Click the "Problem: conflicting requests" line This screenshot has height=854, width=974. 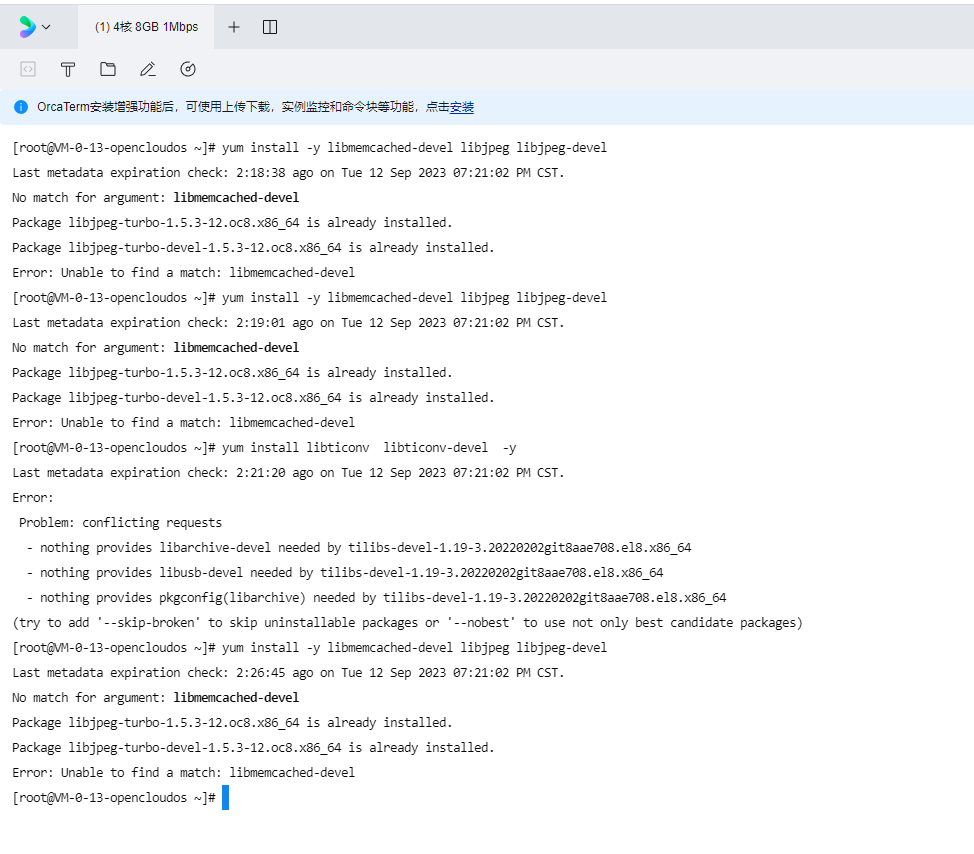click(120, 522)
